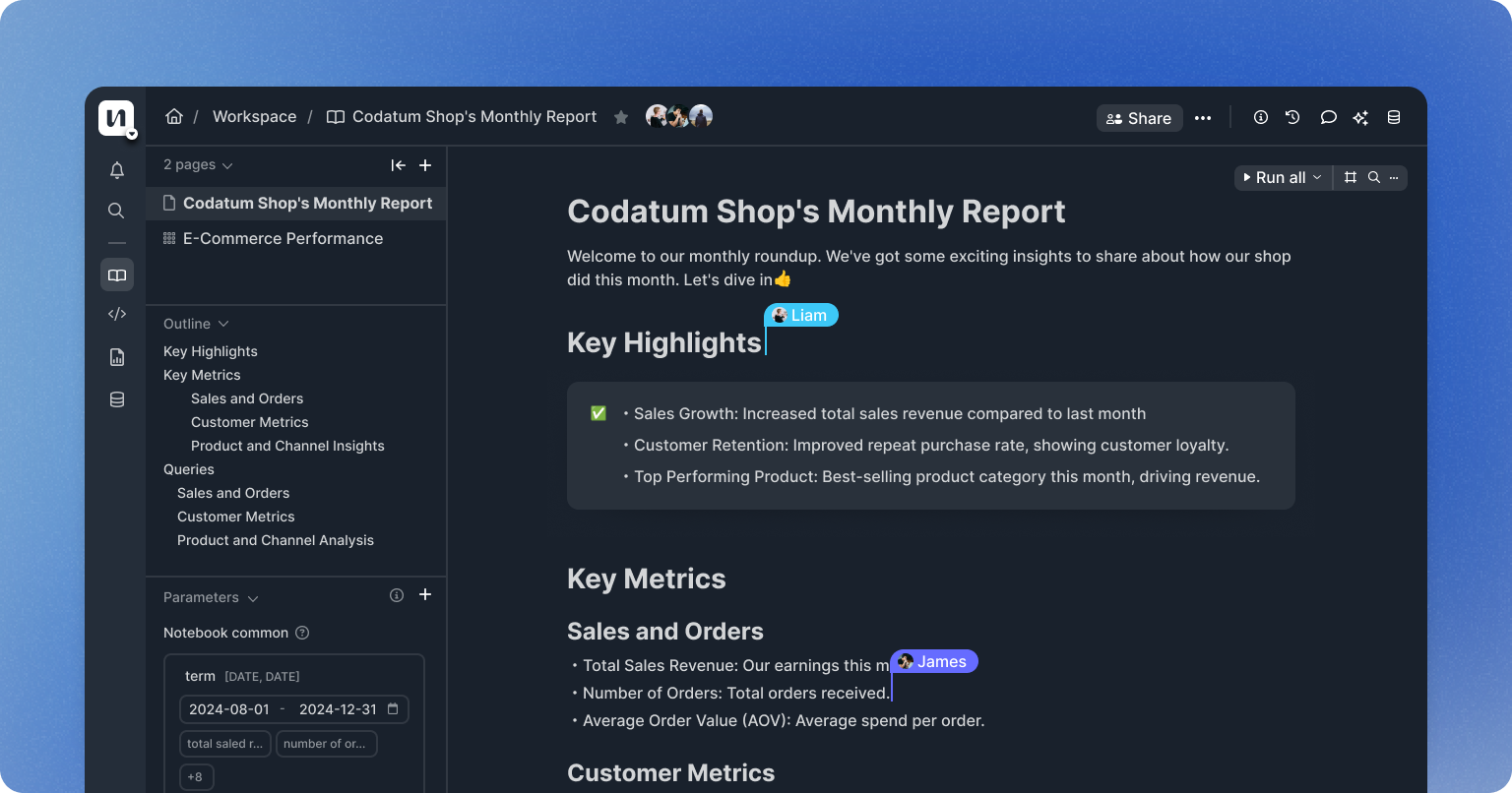Open version history clock icon
Viewport: 1512px width, 793px height.
(1292, 117)
